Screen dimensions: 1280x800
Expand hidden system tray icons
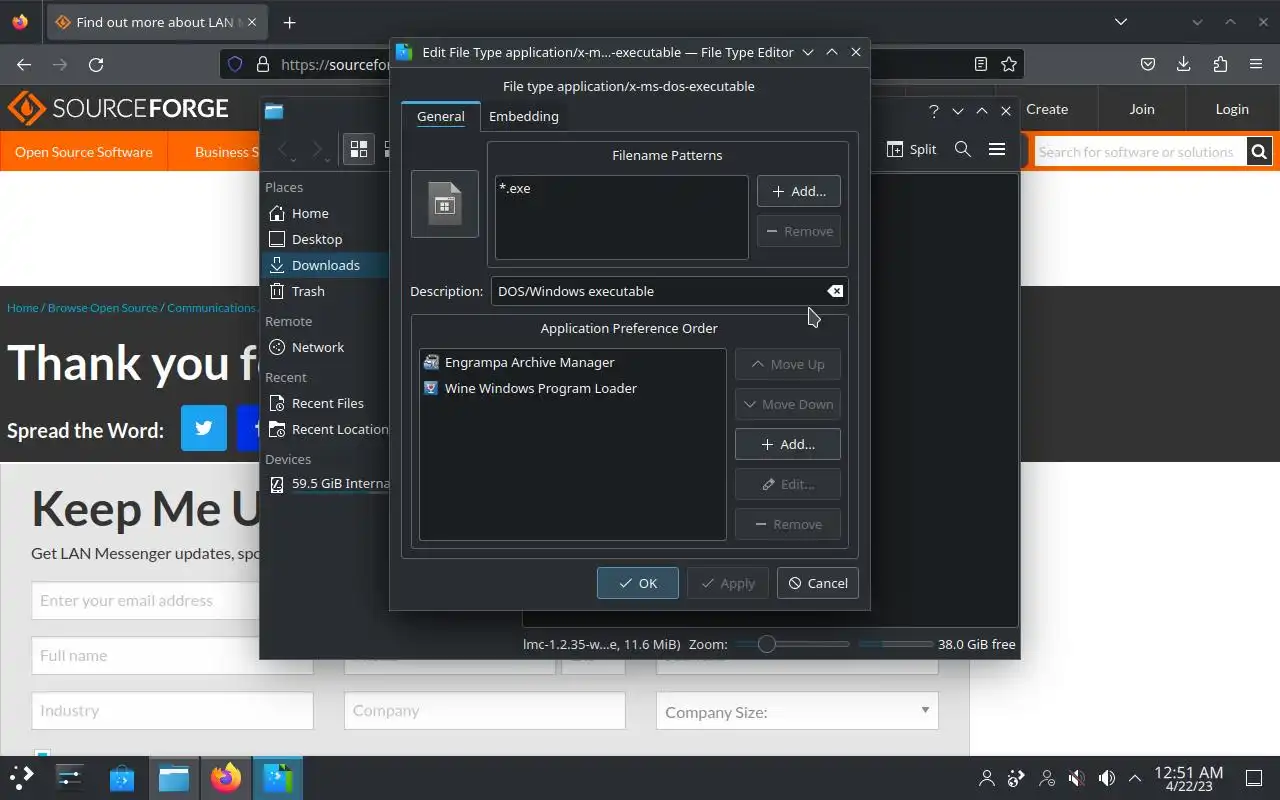tap(1135, 778)
